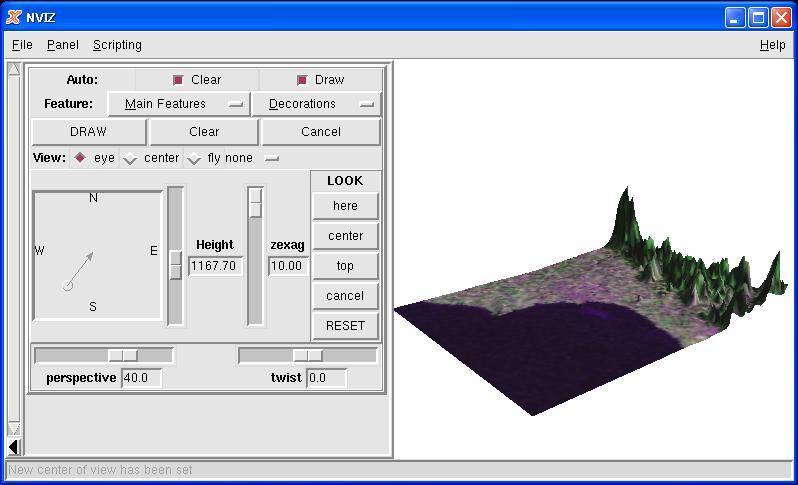Image resolution: width=798 pixels, height=485 pixels.
Task: Open the File menu
Action: click(22, 45)
